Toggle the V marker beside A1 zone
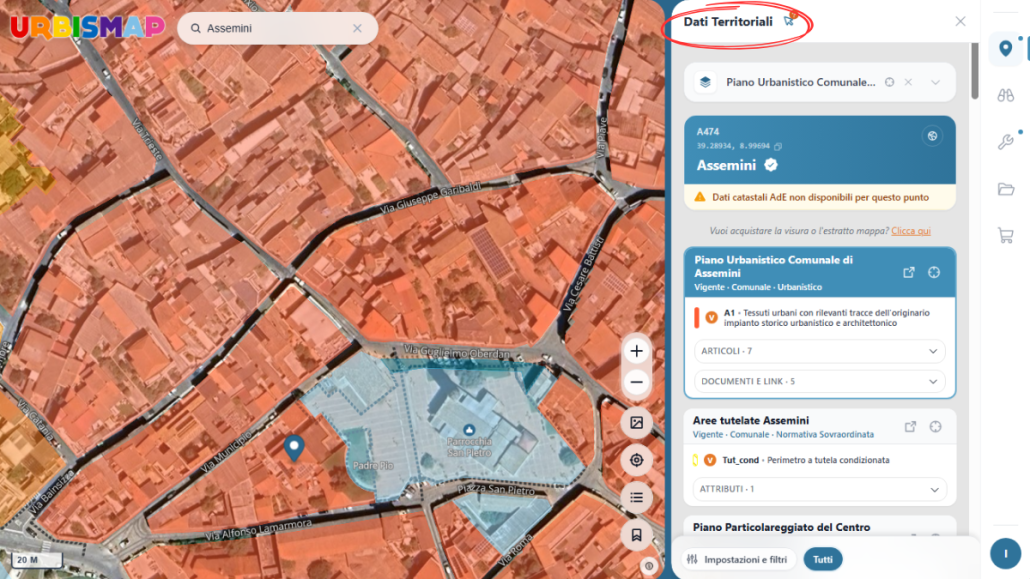The width and height of the screenshot is (1030, 579). click(x=711, y=317)
